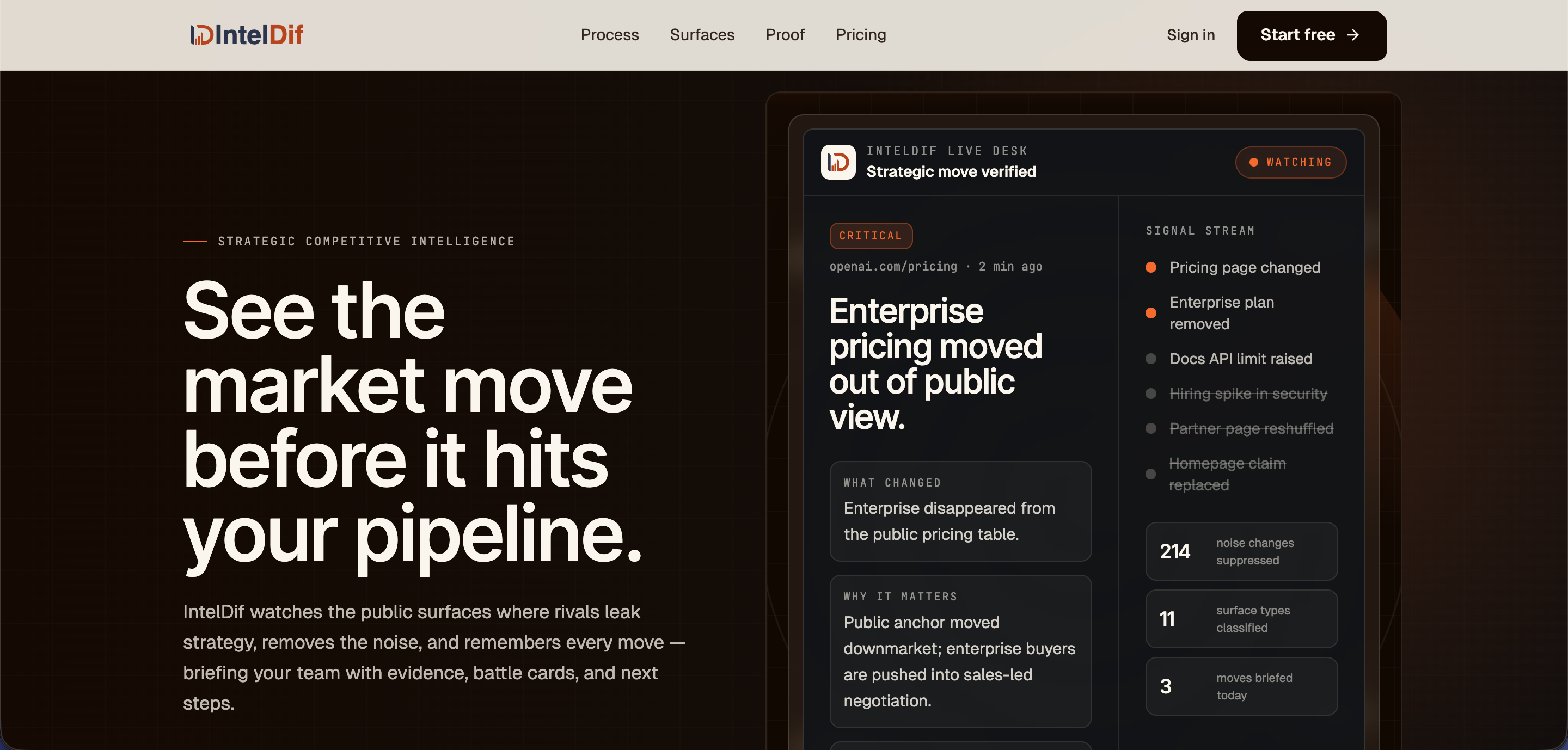Go to the Proof section
Viewport: 1568px width, 750px height.
pos(785,35)
